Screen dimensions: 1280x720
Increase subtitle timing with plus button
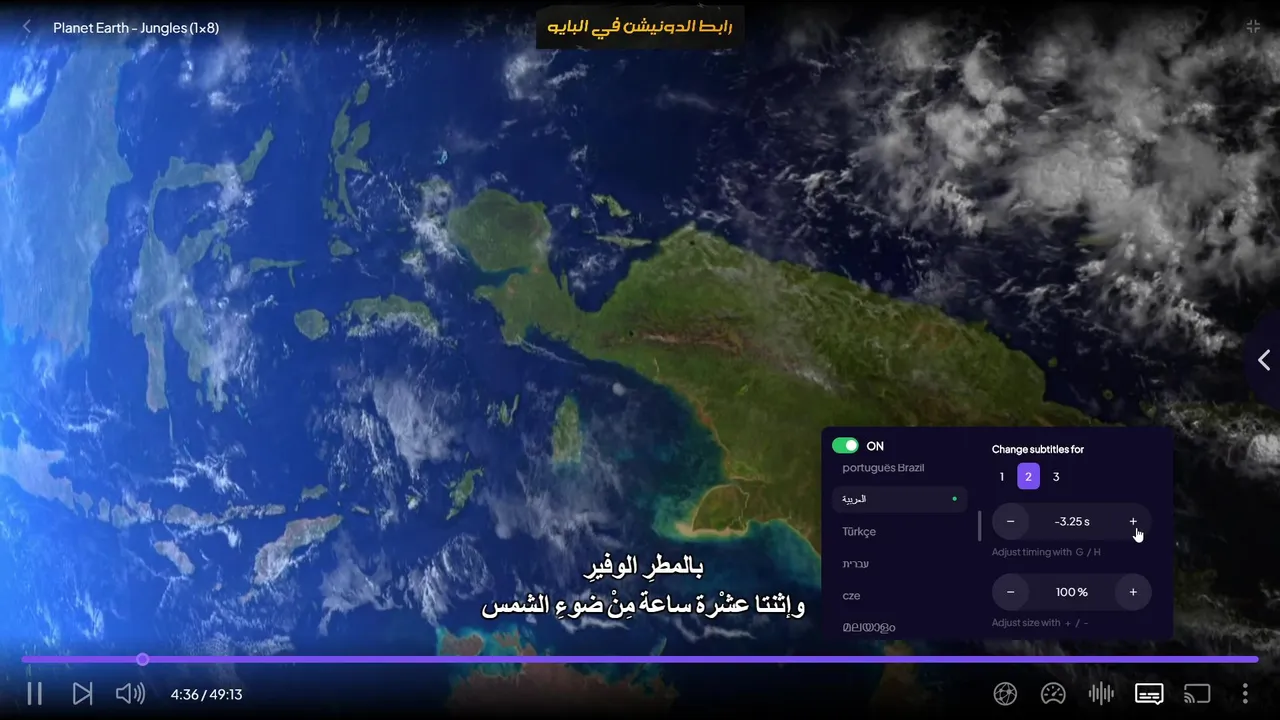[1133, 522]
